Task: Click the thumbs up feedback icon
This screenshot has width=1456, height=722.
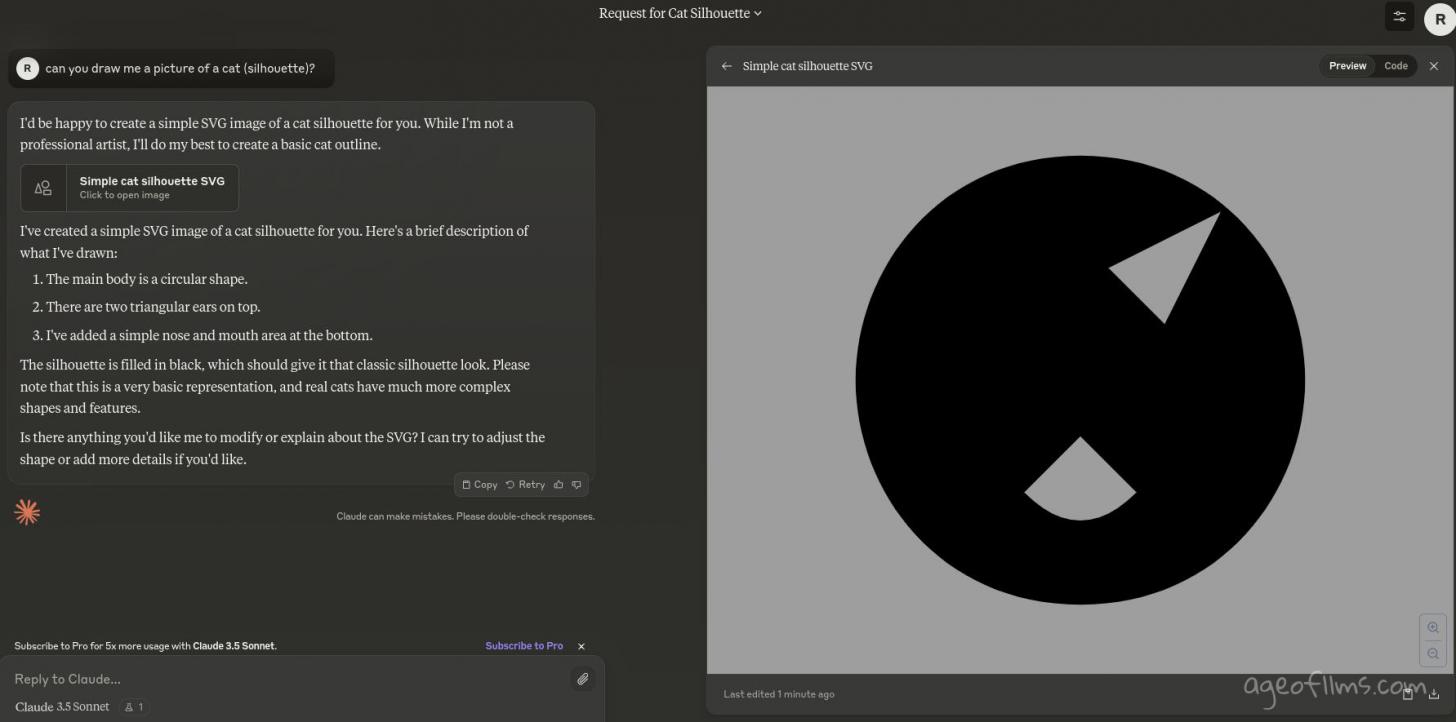Action: pos(558,485)
